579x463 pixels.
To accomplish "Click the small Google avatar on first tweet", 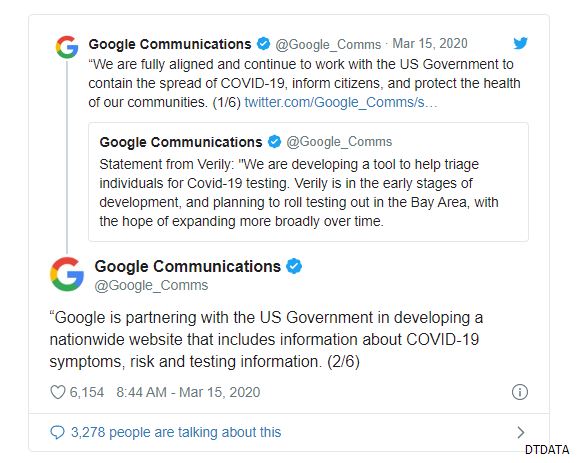I will [x=67, y=47].
